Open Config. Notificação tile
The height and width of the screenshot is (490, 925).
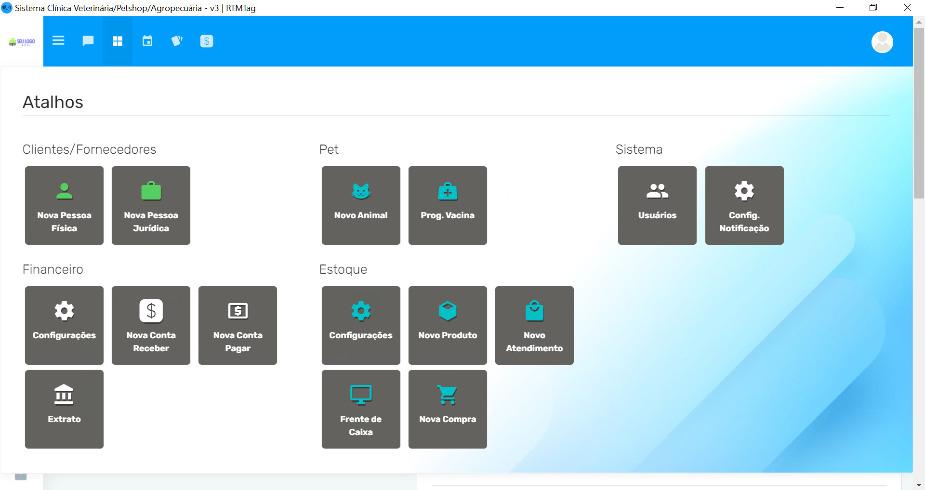coord(744,205)
